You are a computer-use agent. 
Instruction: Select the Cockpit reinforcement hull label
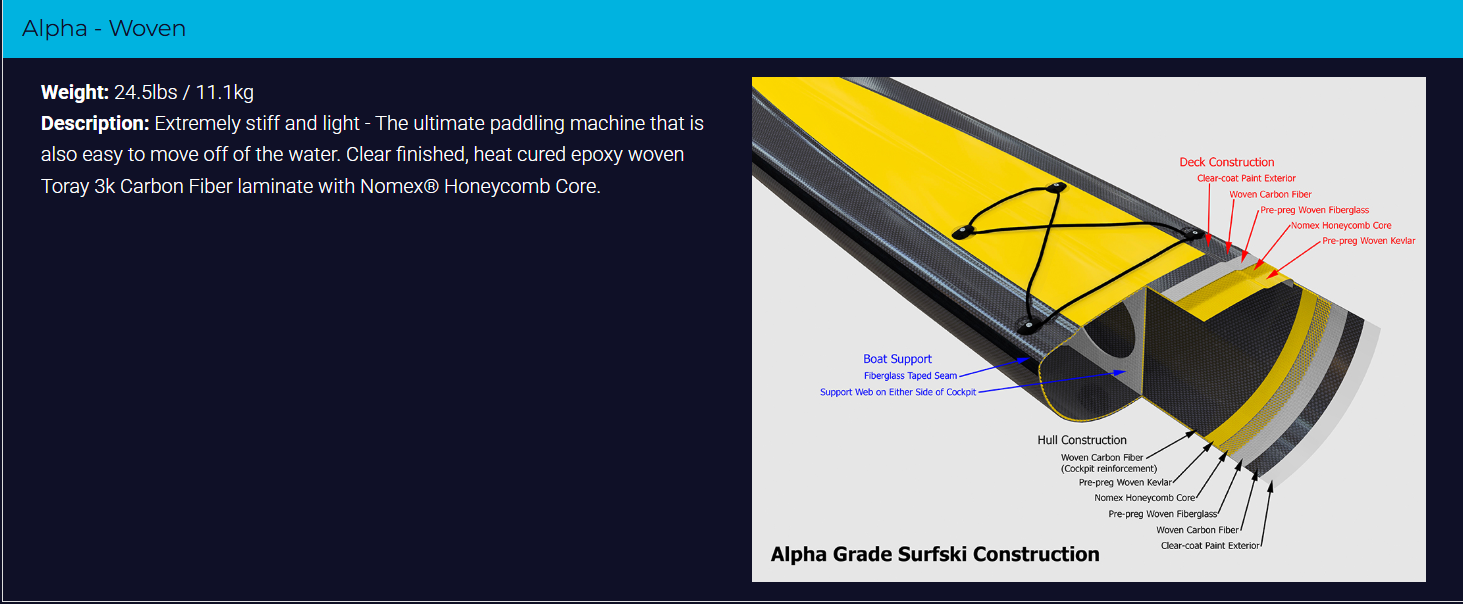point(1108,468)
